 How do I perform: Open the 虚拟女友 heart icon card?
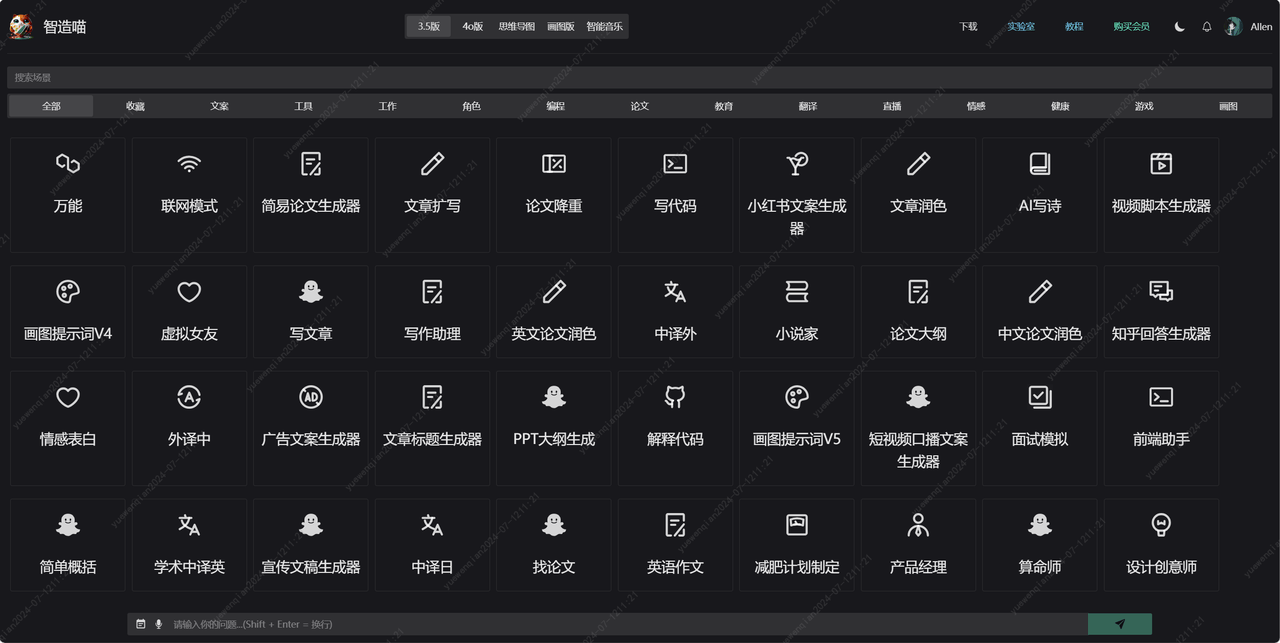(x=189, y=311)
